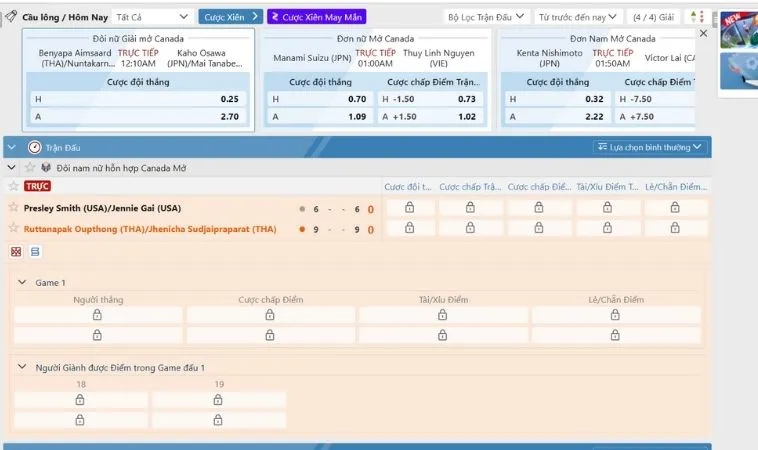Screen dimensions: 758x450
Task: Open the Cược Xiên May Mắn tab
Action: [316, 17]
